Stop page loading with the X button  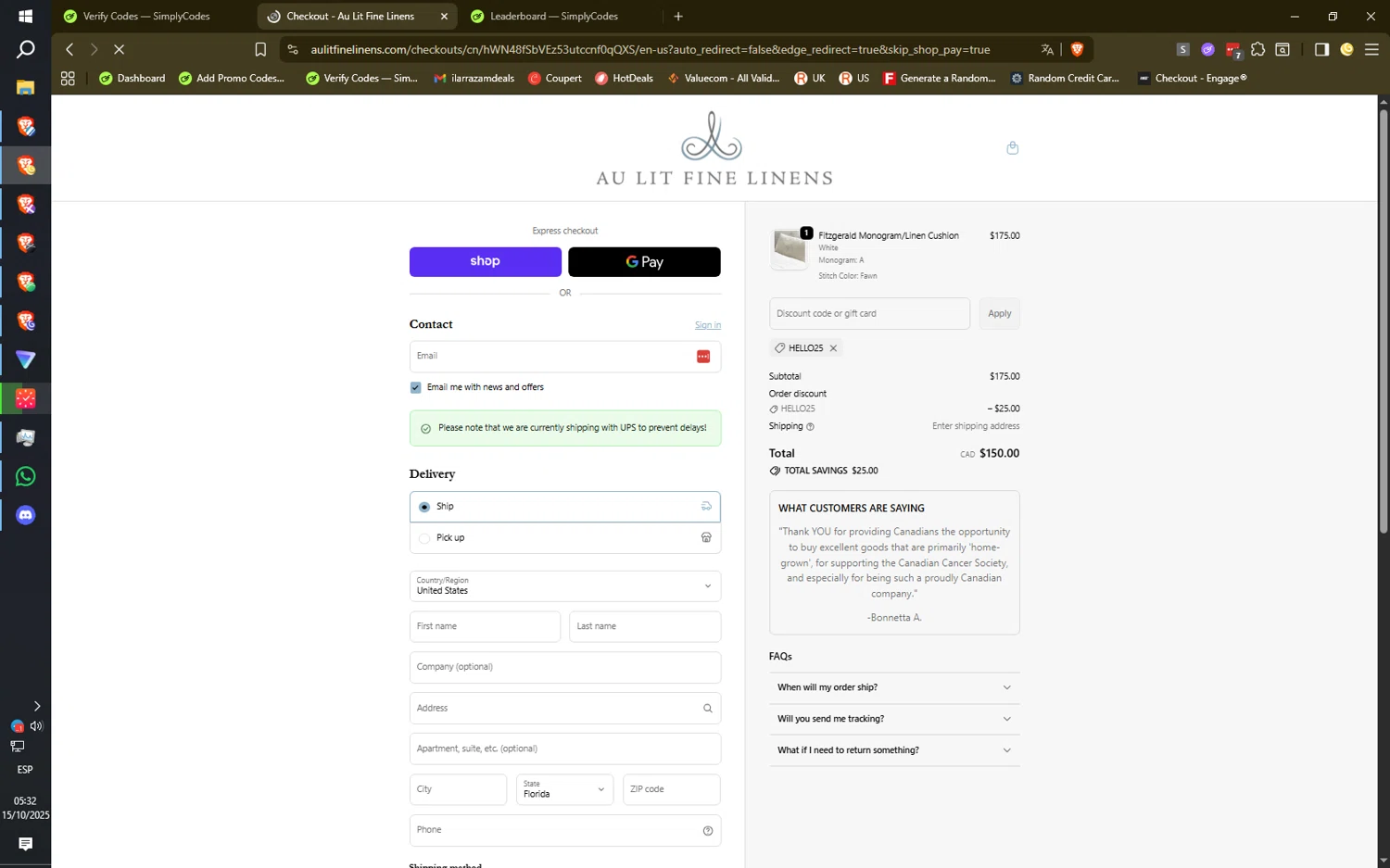(119, 49)
